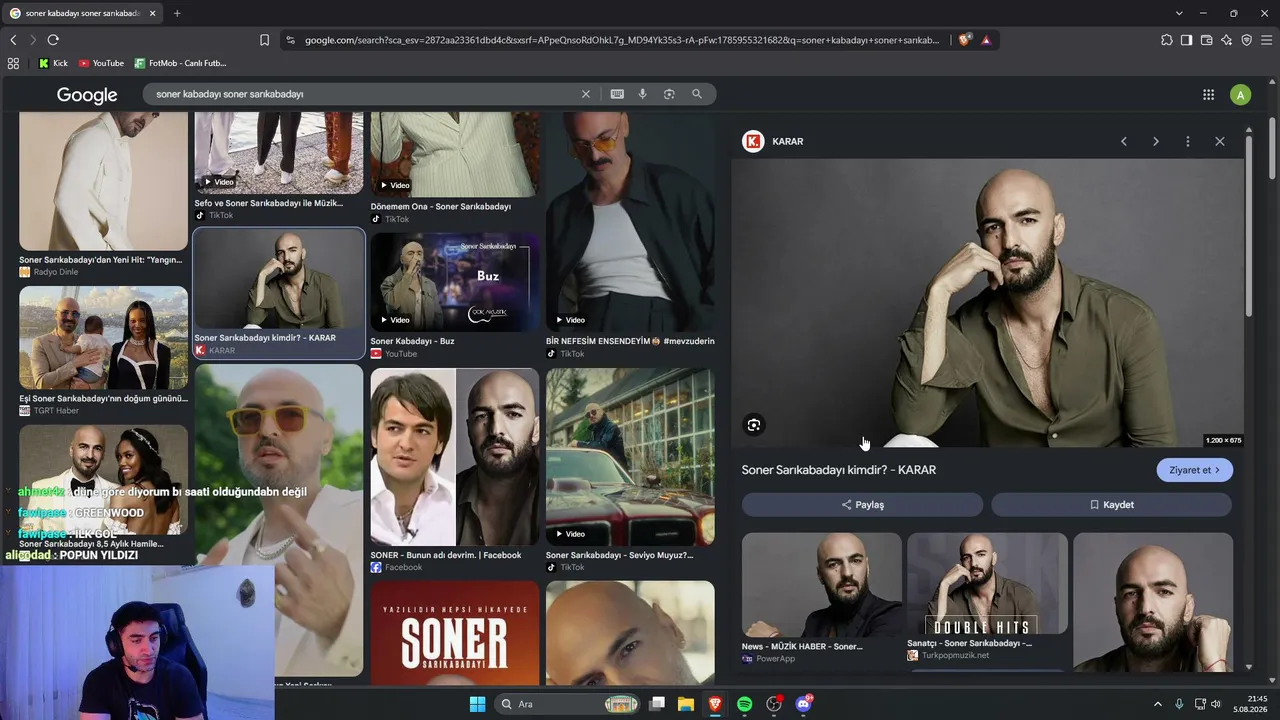Reload the current page
This screenshot has width=1280, height=720.
tap(53, 40)
